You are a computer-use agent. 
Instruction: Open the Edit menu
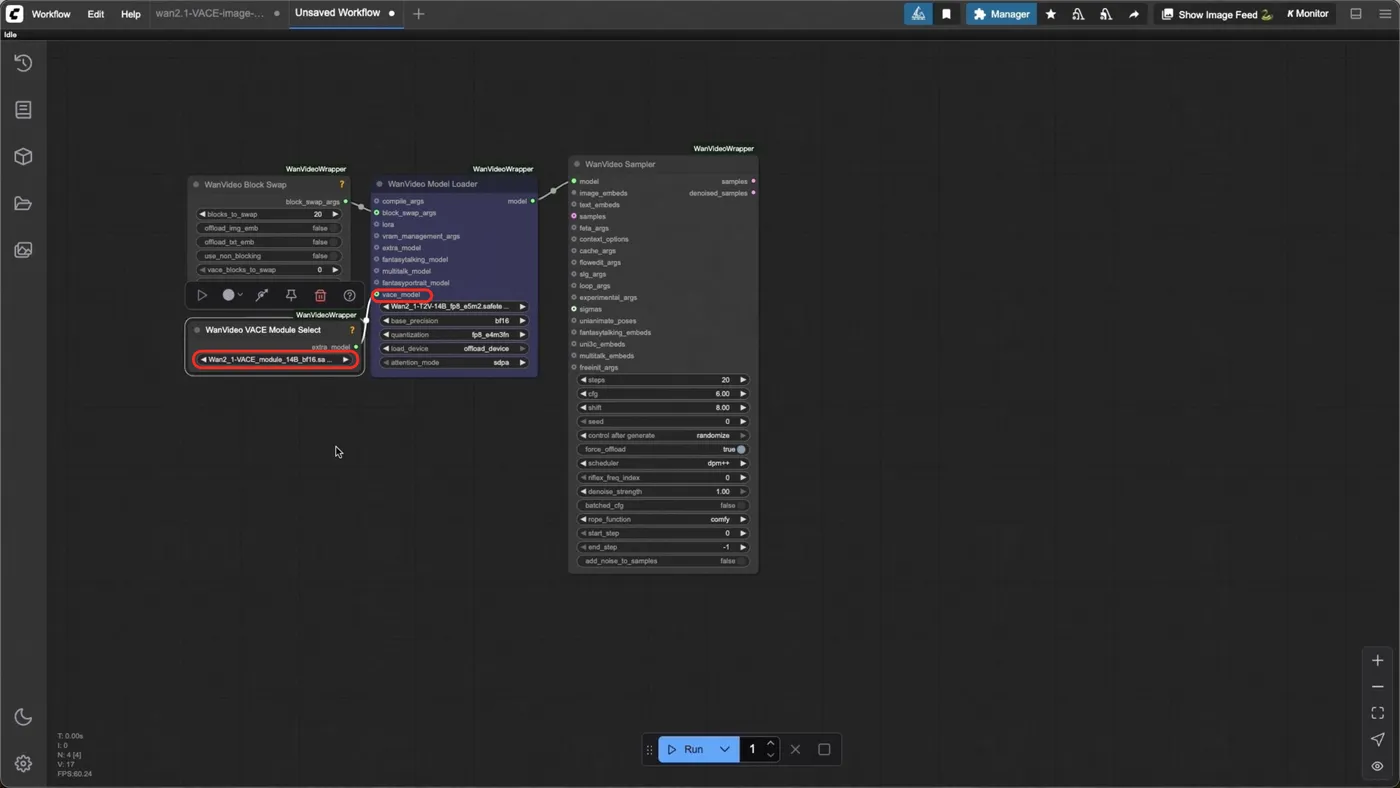click(x=96, y=14)
